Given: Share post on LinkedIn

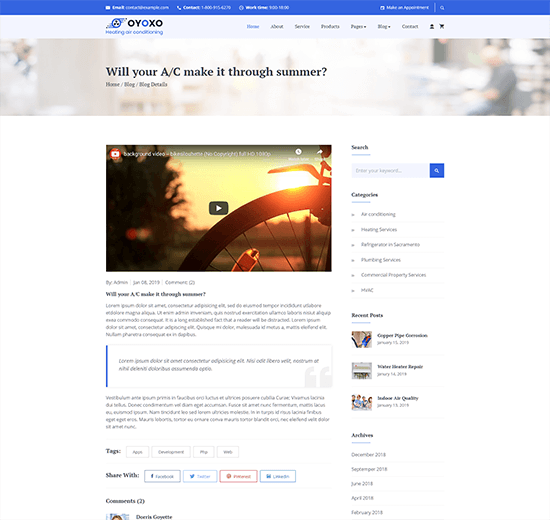Looking at the screenshot, I should [278, 476].
